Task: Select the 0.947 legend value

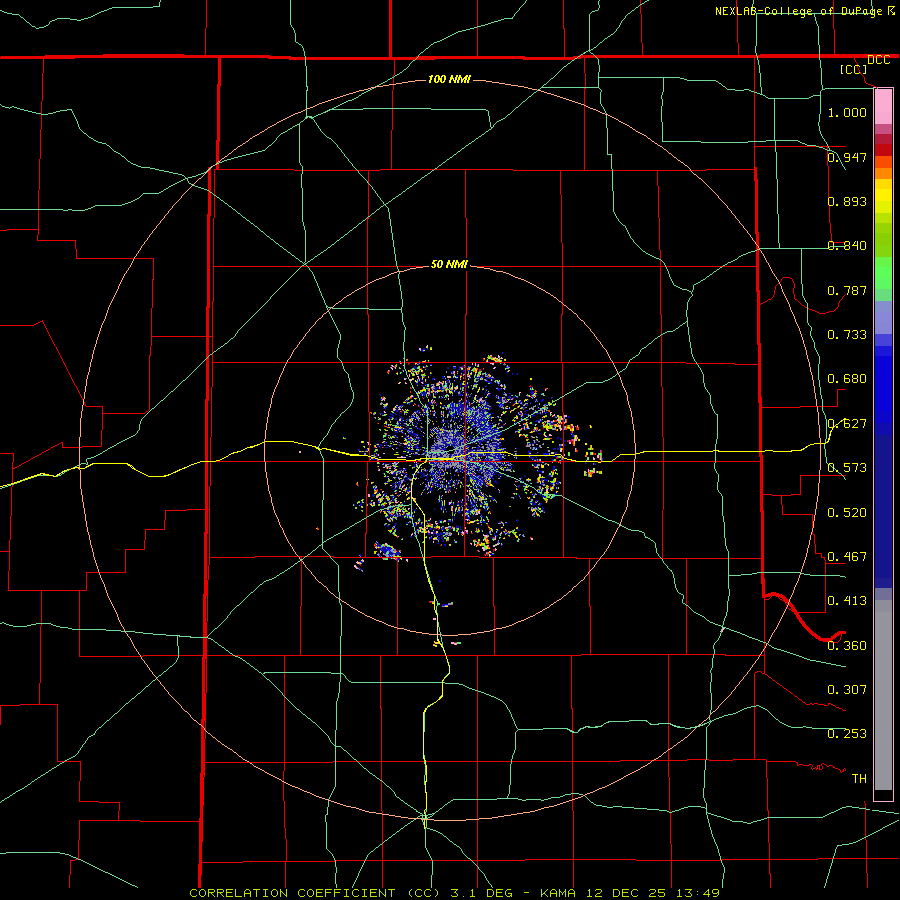Action: (x=847, y=157)
